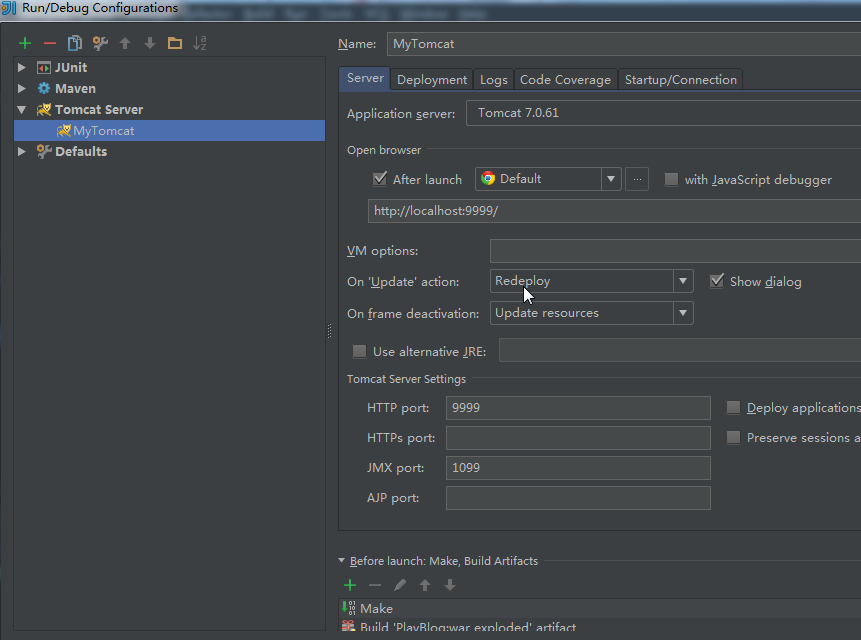The image size is (861, 640).
Task: Sort the configurations alphabetically
Action: (x=200, y=43)
